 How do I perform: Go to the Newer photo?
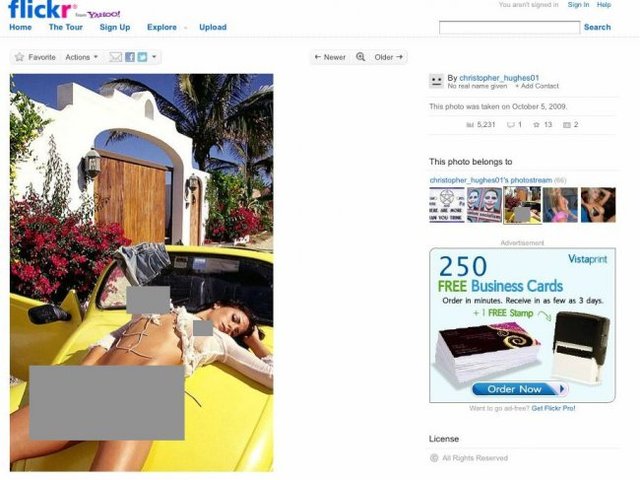[x=330, y=57]
